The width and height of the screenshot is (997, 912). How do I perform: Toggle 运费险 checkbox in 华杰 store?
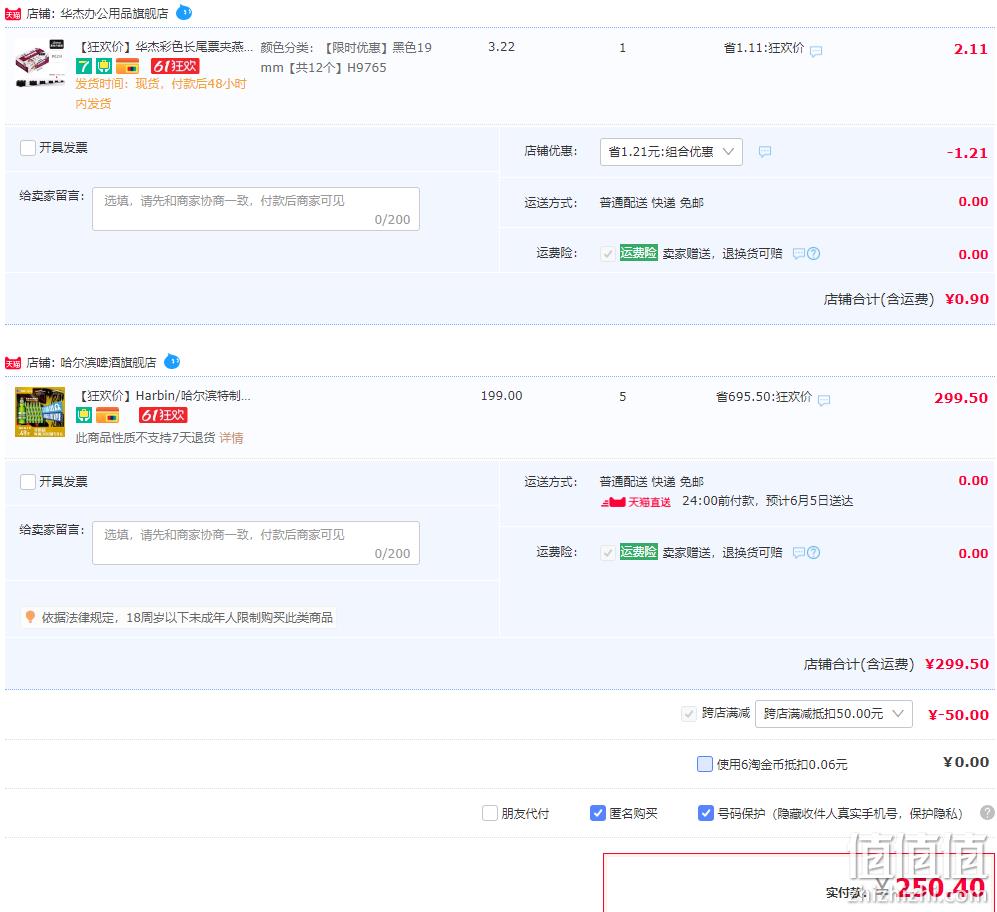608,254
